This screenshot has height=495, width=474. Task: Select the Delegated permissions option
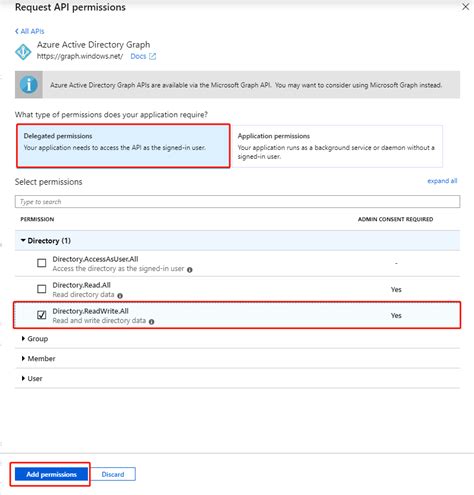point(123,146)
